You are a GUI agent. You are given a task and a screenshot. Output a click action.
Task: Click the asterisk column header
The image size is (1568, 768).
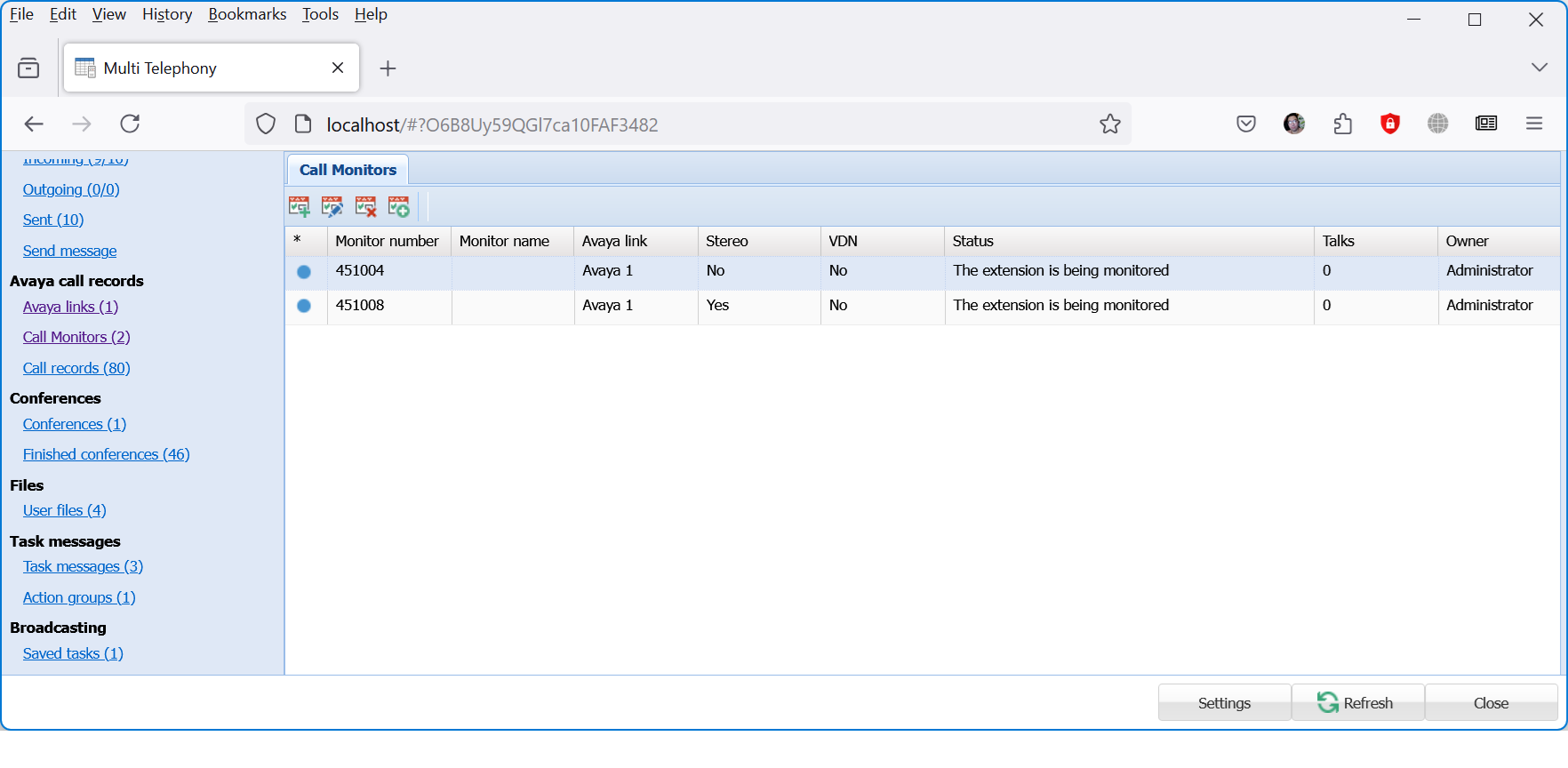click(x=307, y=241)
